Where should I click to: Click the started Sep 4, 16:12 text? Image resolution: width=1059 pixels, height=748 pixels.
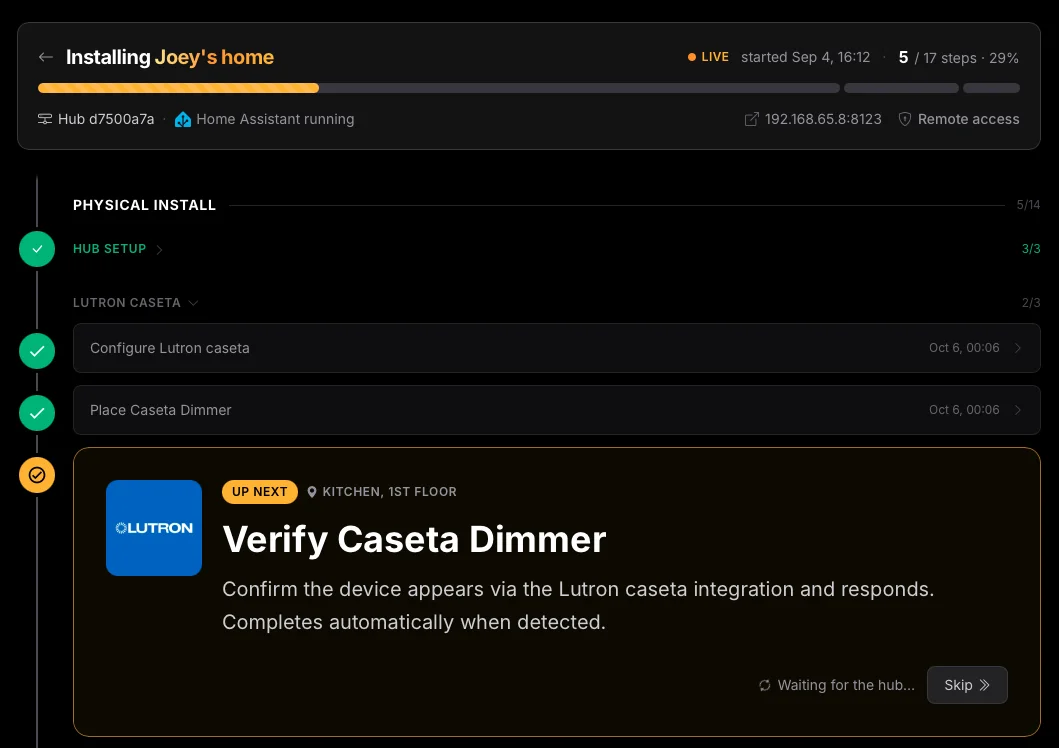click(x=805, y=57)
